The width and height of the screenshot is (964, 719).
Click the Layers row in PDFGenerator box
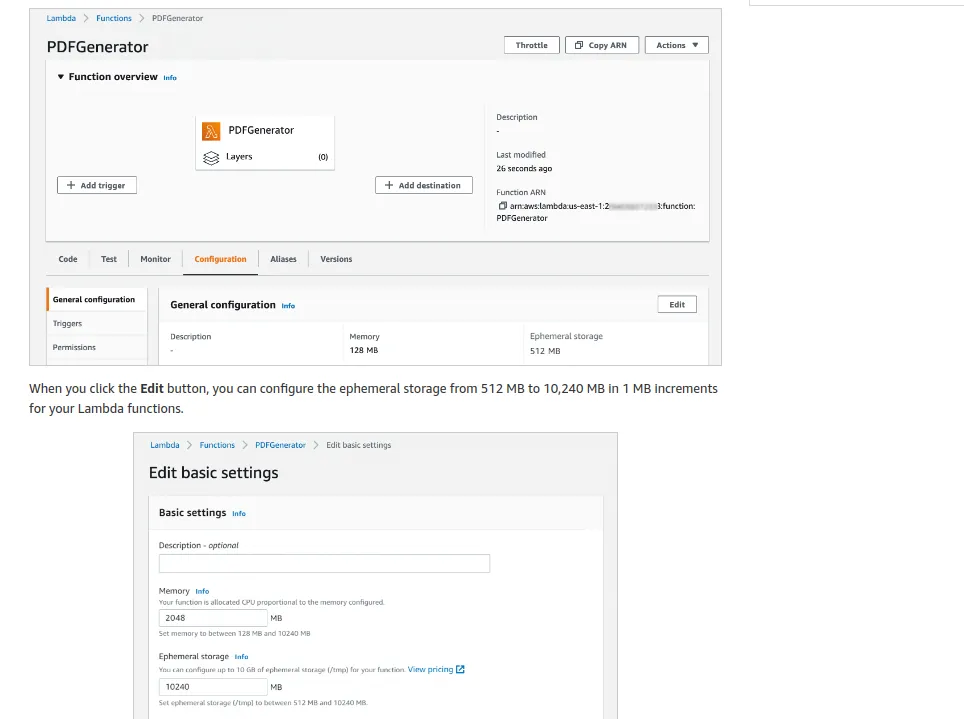point(265,157)
